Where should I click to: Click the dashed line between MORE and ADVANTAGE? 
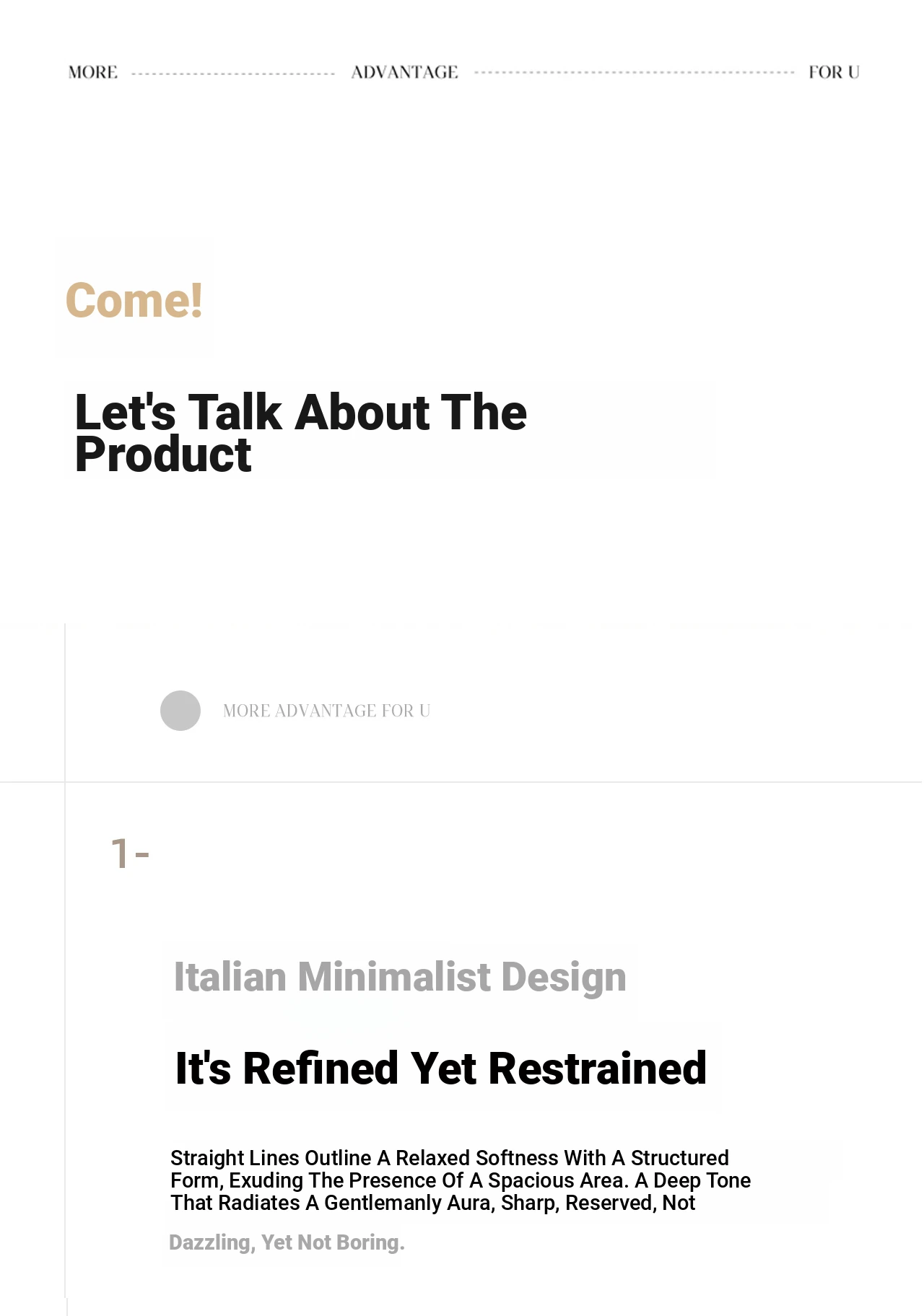[x=233, y=74]
